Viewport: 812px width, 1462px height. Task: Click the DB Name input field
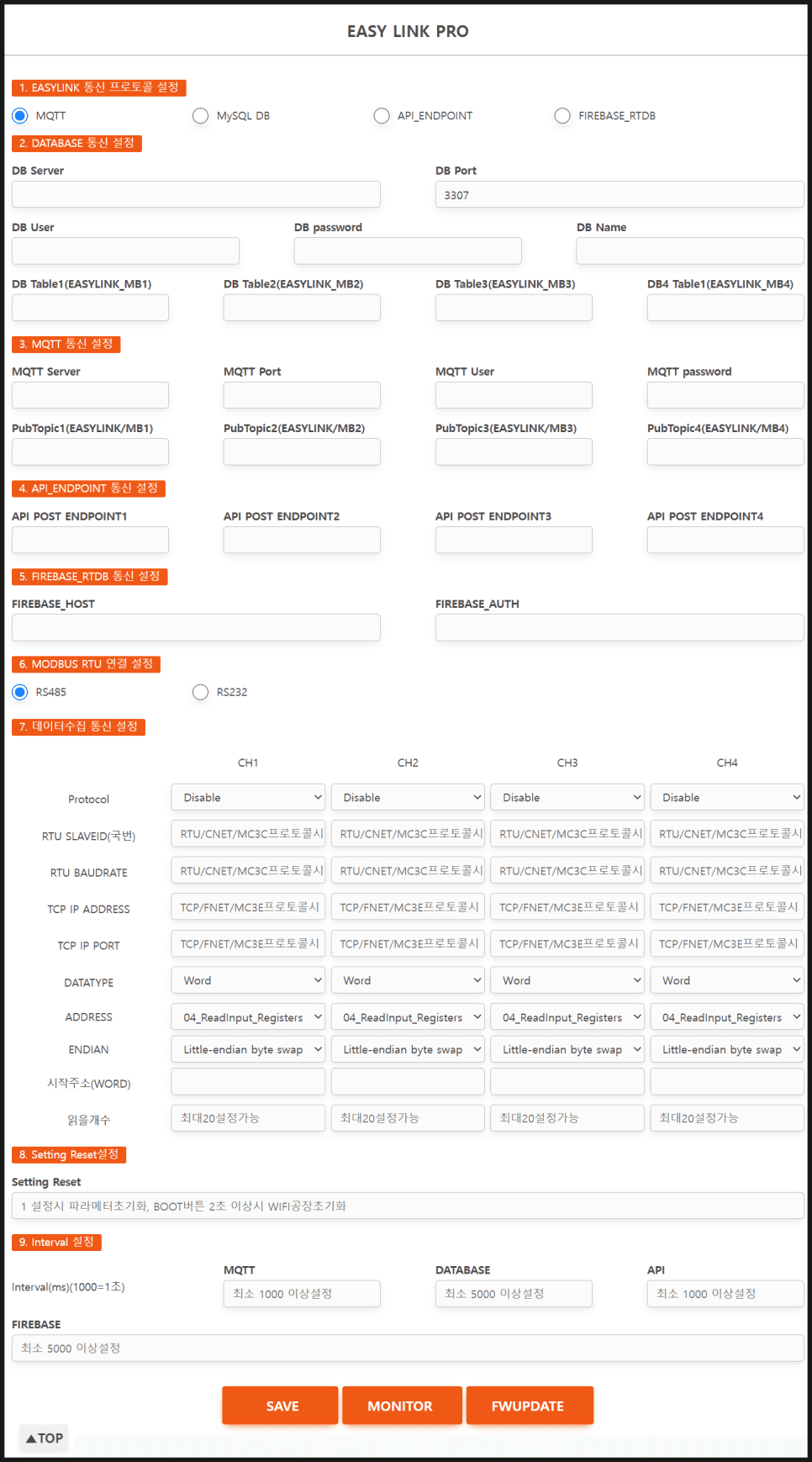[690, 251]
